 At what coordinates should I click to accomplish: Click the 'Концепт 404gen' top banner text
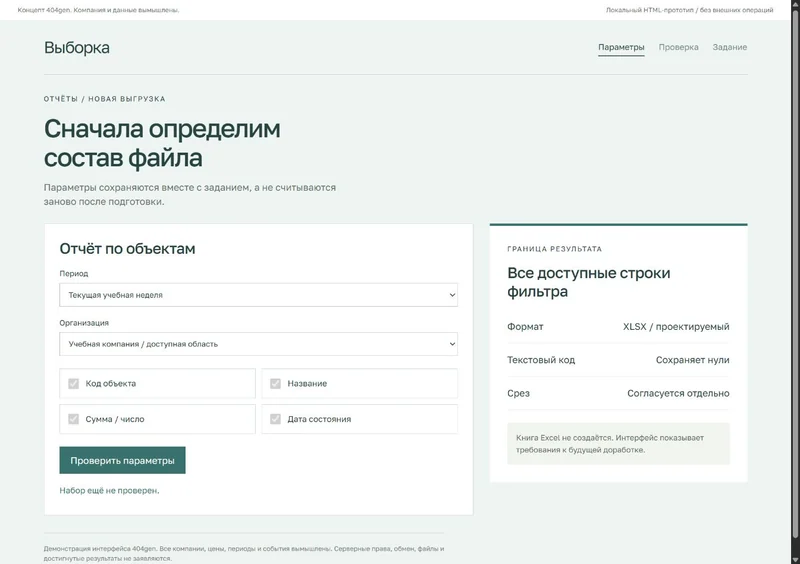98,10
